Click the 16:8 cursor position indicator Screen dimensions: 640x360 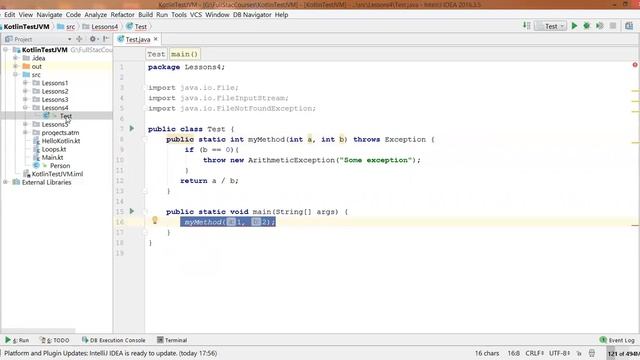513,353
